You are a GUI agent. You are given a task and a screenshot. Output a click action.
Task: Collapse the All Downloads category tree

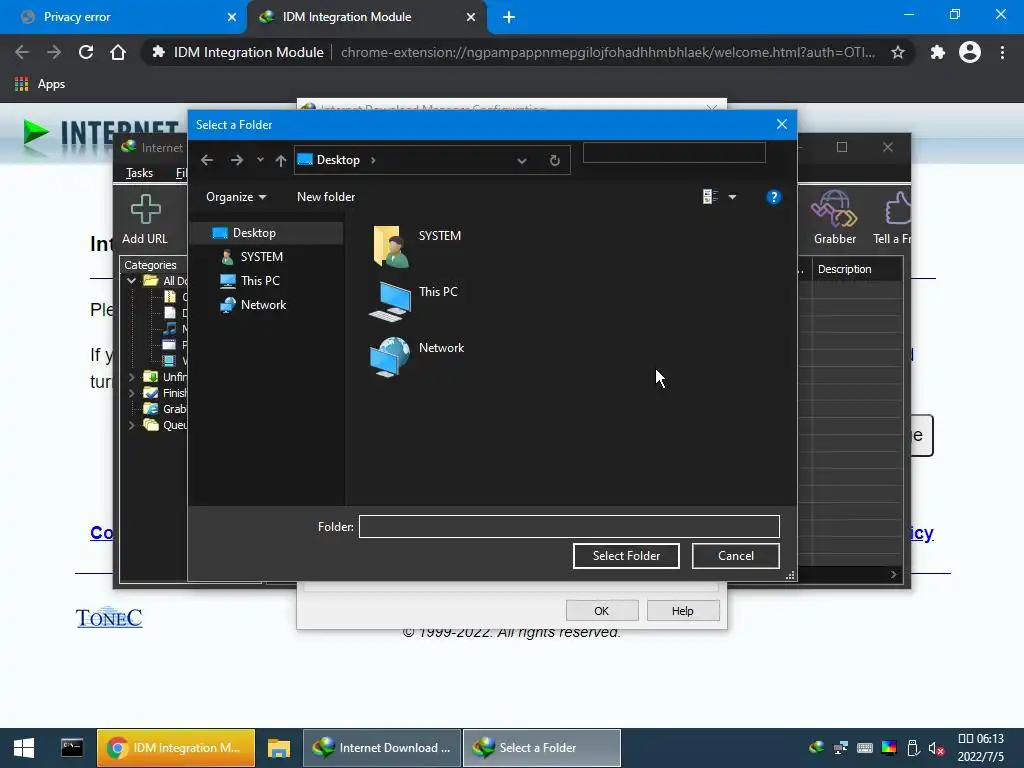pyautogui.click(x=131, y=281)
